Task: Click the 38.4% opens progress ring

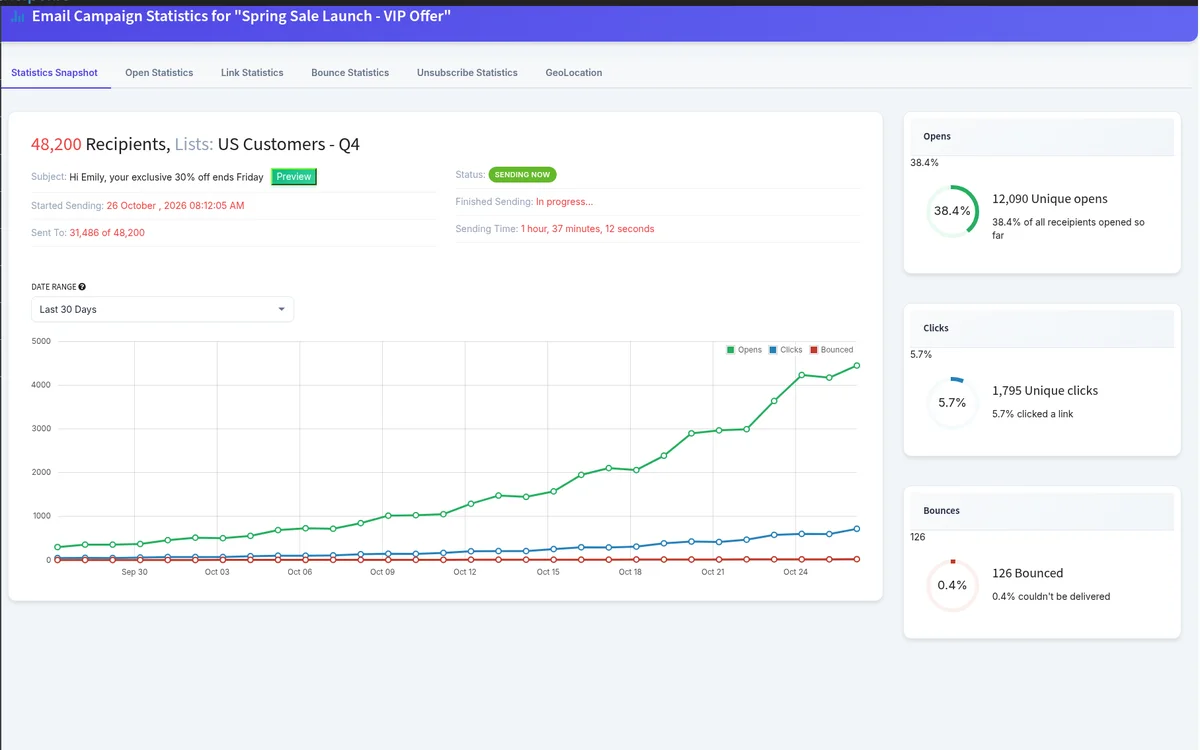Action: (x=952, y=211)
